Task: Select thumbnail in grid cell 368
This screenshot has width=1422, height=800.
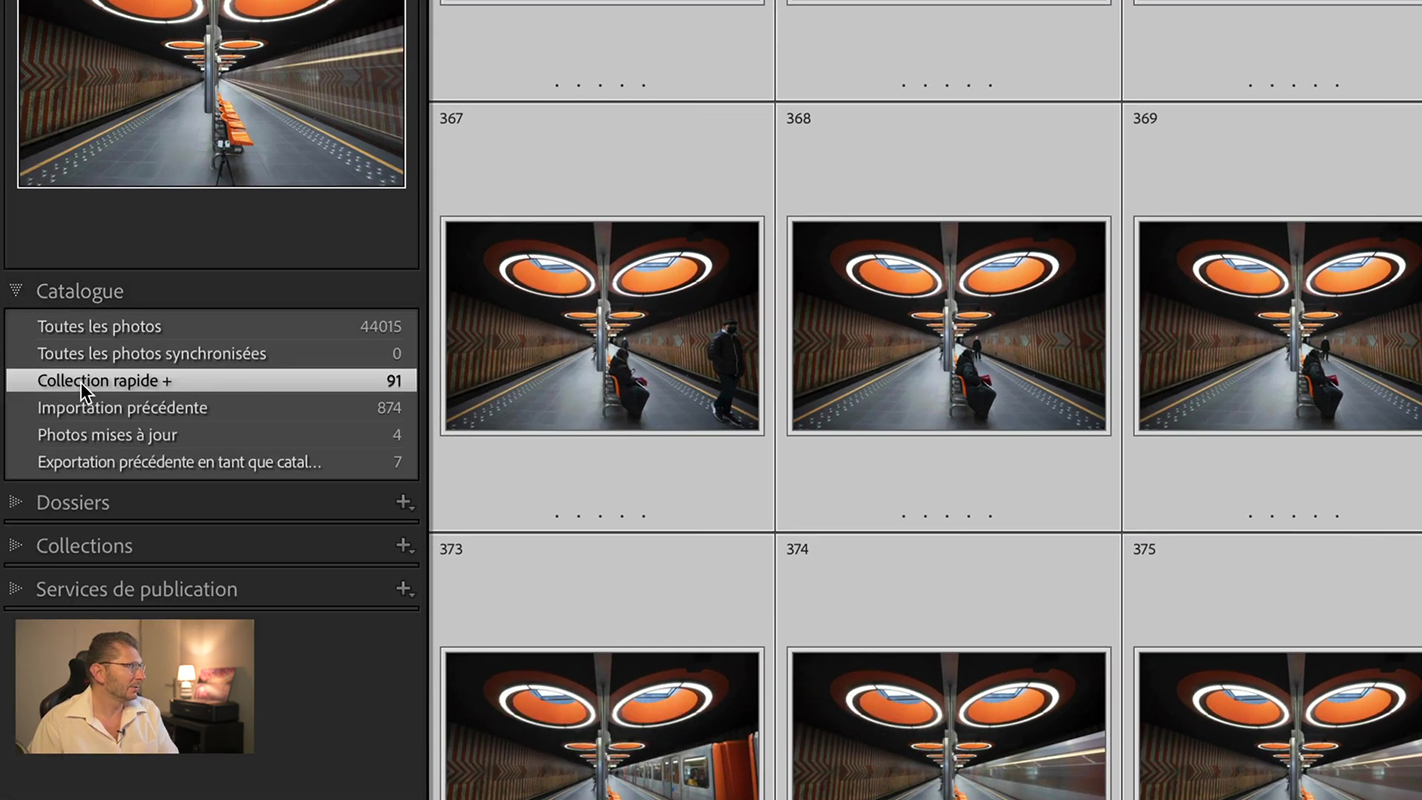Action: [x=948, y=326]
